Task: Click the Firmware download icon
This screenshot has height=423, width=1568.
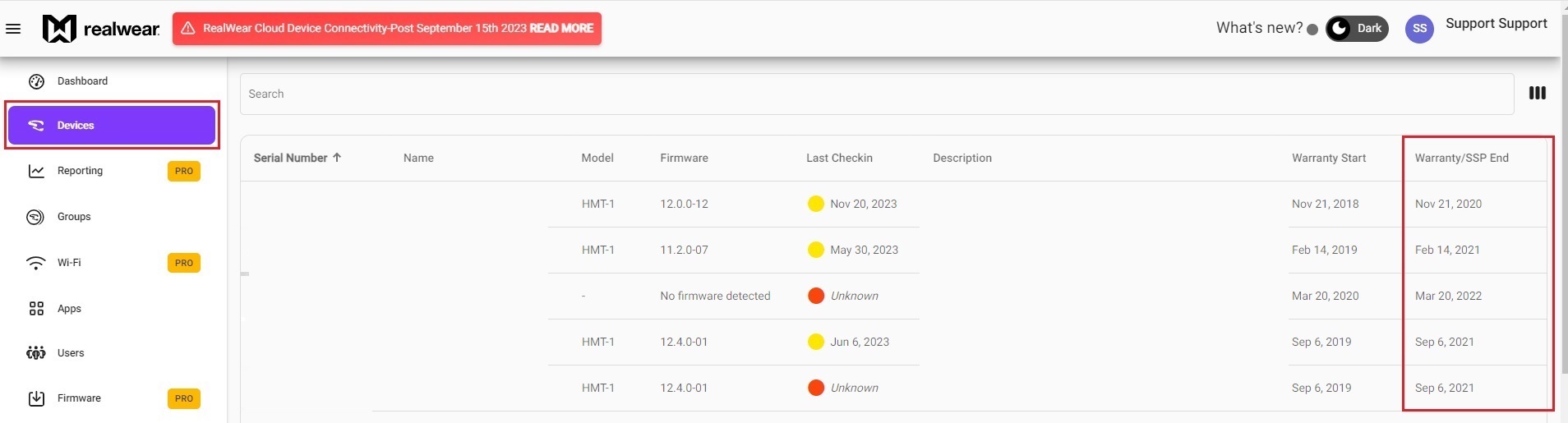Action: coord(36,398)
